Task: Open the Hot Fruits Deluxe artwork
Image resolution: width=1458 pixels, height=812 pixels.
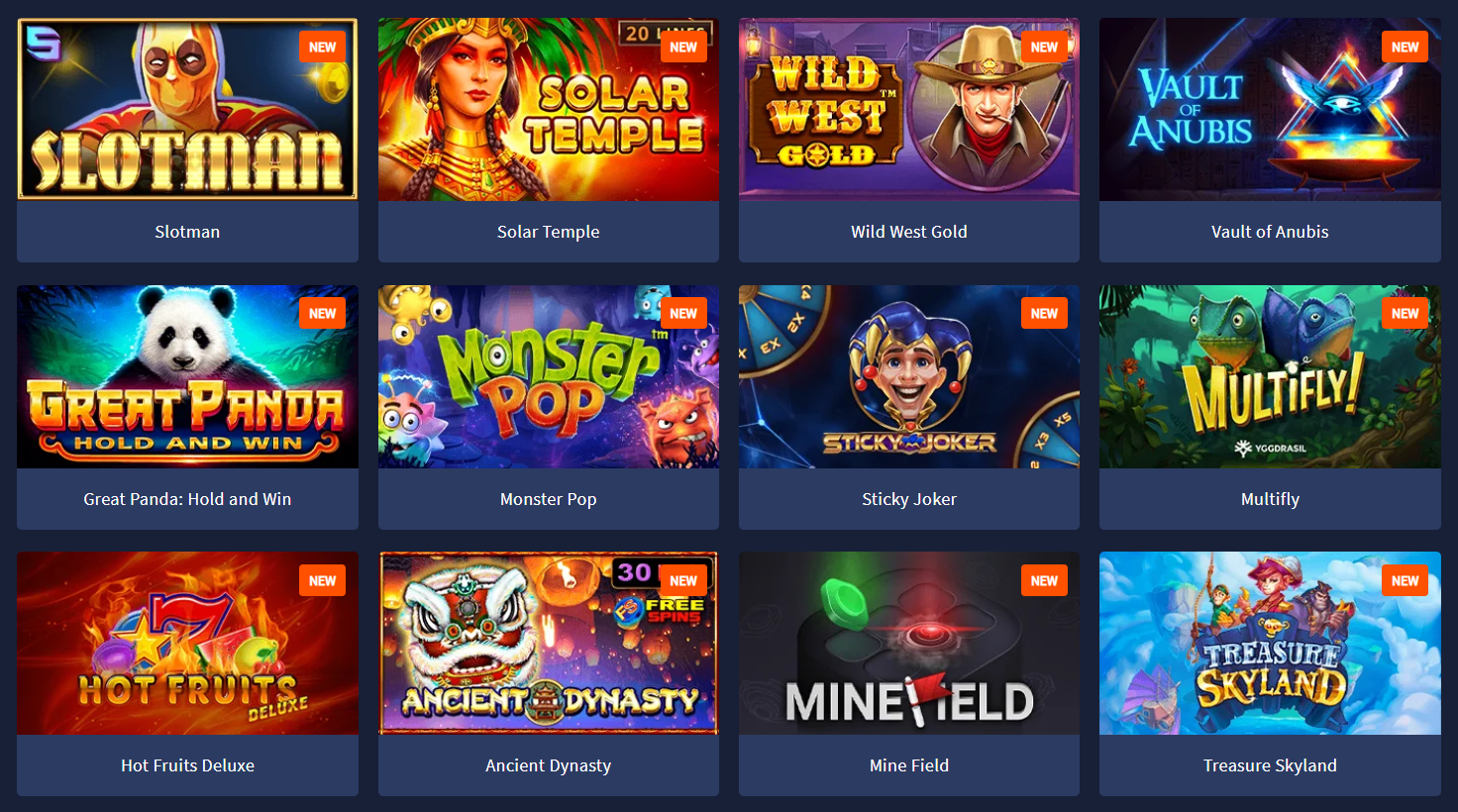Action: [x=187, y=643]
